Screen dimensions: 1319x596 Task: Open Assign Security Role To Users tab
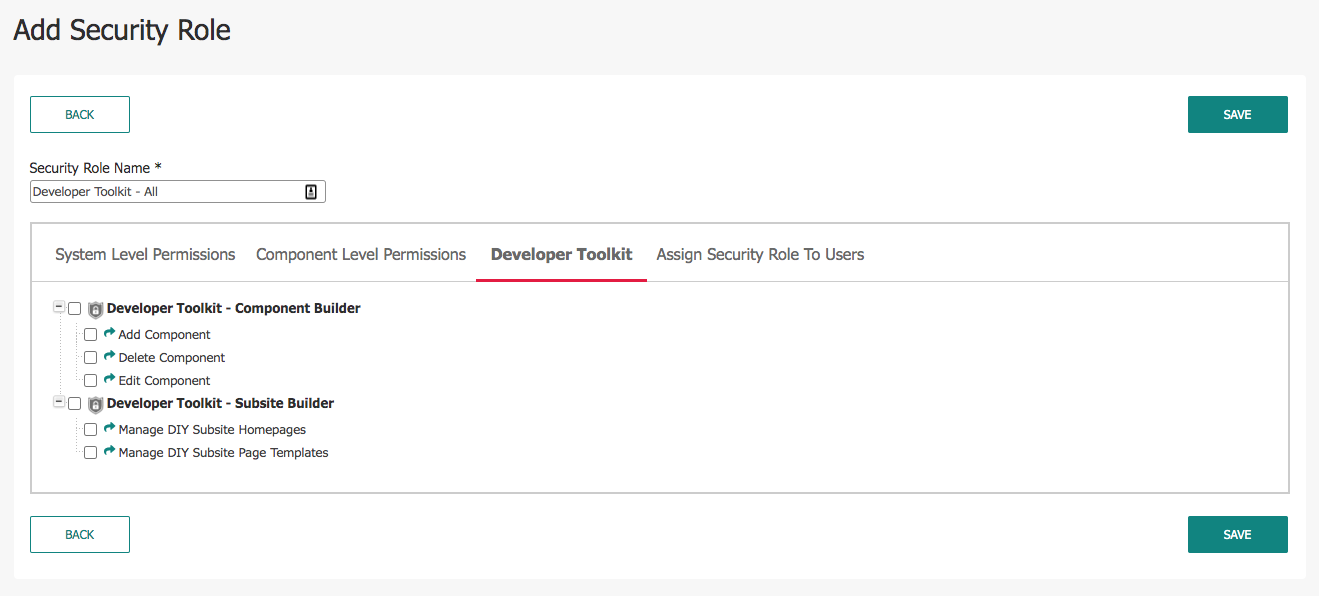point(760,255)
